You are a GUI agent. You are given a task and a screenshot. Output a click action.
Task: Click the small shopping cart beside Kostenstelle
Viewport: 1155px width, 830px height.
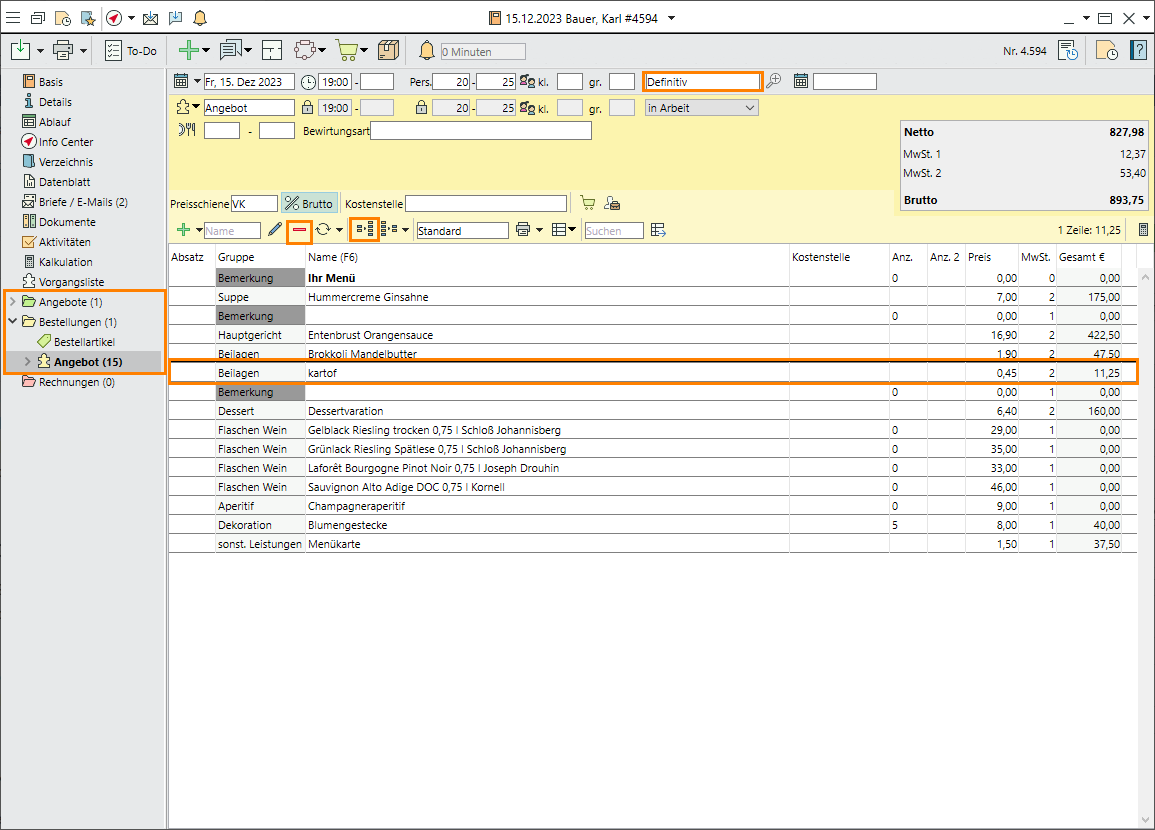[588, 204]
